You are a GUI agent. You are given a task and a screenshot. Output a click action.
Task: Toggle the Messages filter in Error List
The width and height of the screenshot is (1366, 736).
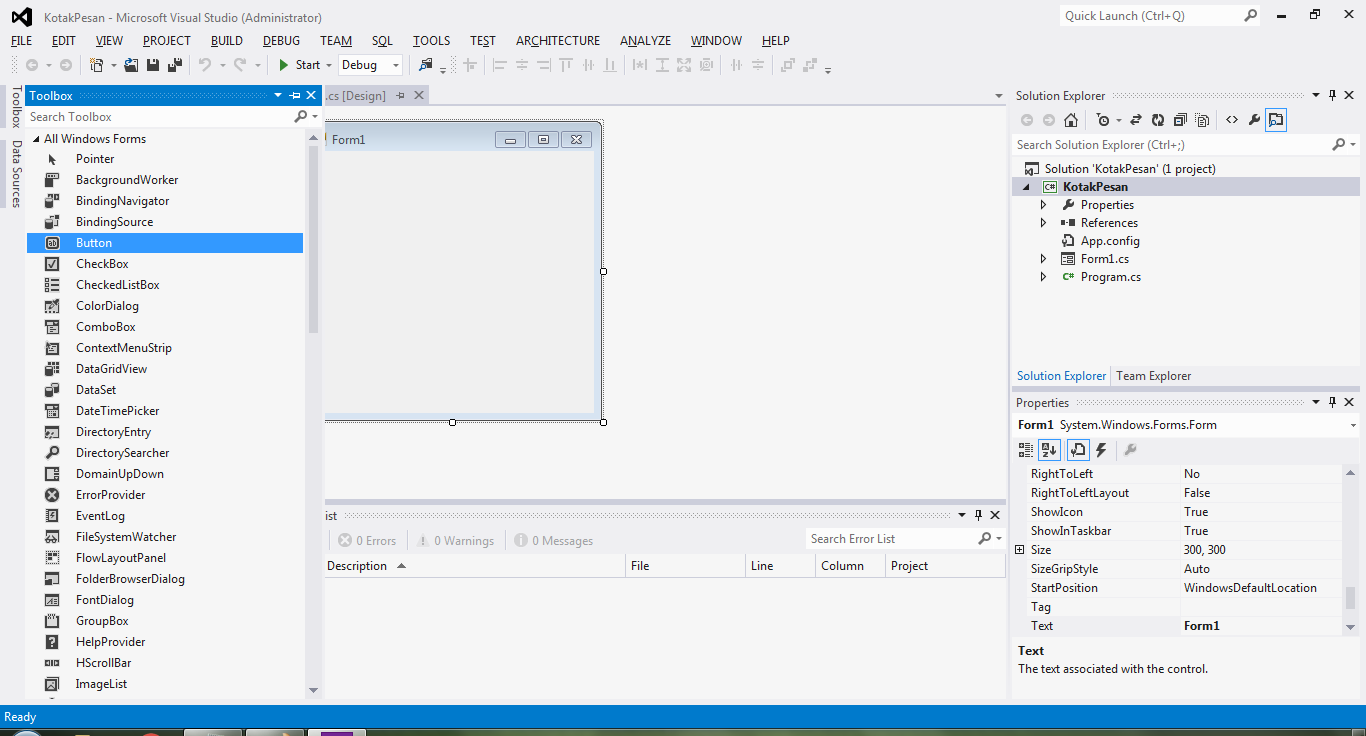554,541
